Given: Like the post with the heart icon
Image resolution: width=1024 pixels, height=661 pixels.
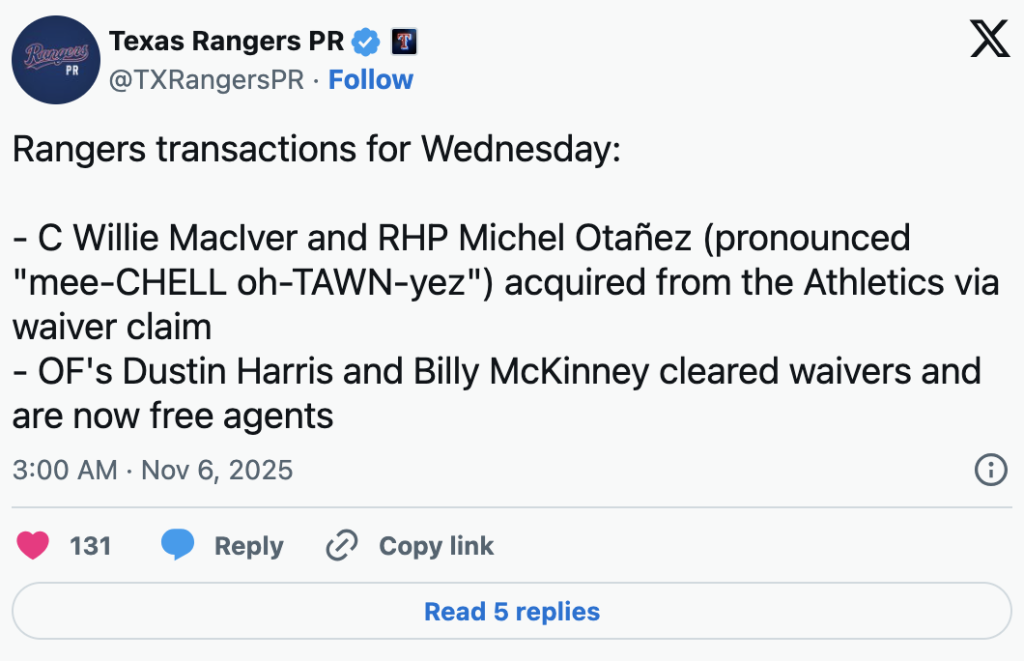Looking at the screenshot, I should pos(34,546).
